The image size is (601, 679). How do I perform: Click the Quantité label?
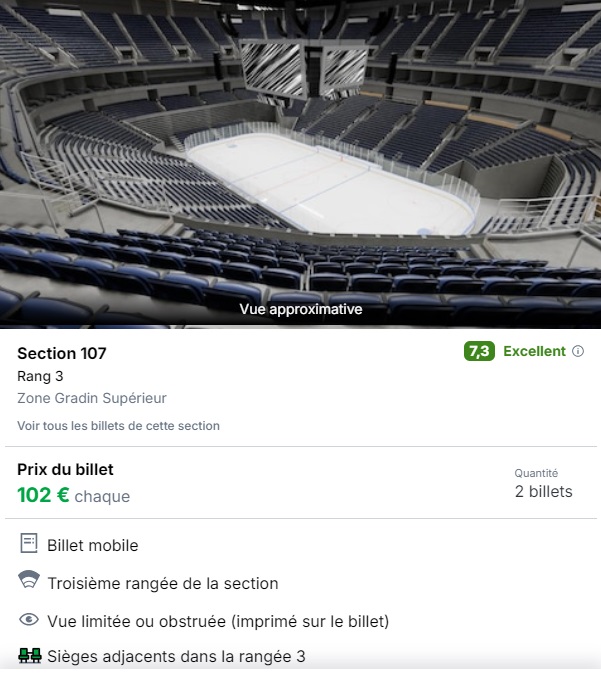[536, 473]
